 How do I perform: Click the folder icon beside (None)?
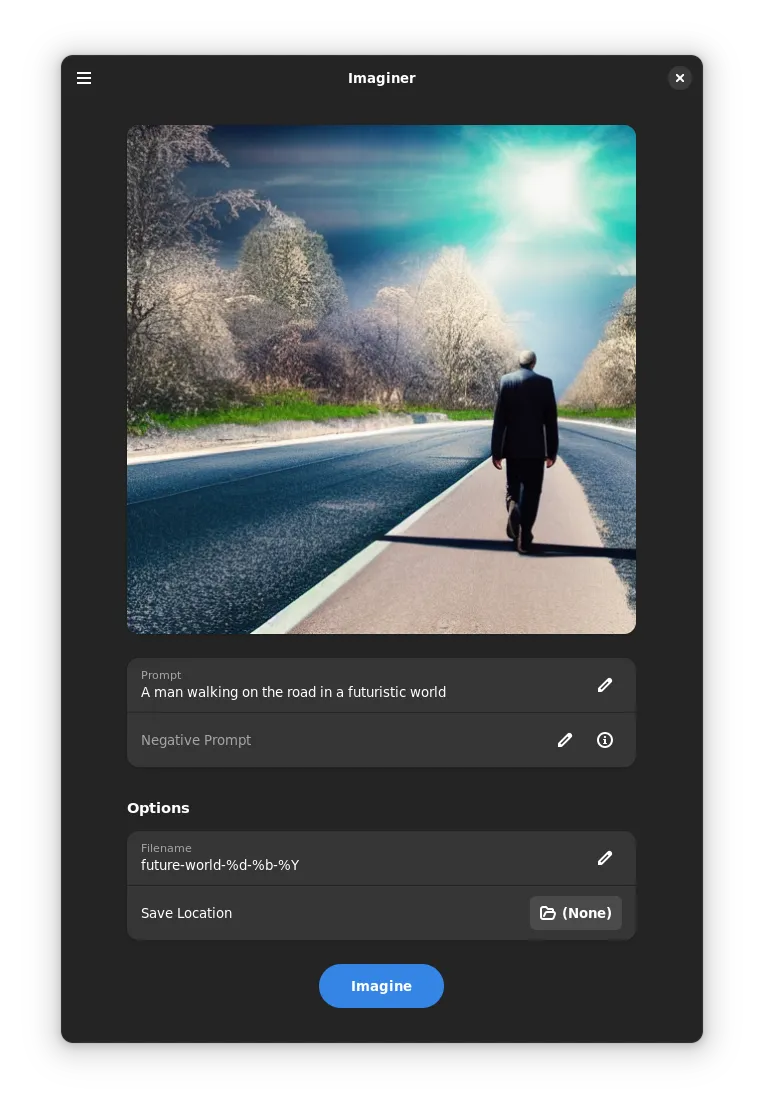coord(548,913)
